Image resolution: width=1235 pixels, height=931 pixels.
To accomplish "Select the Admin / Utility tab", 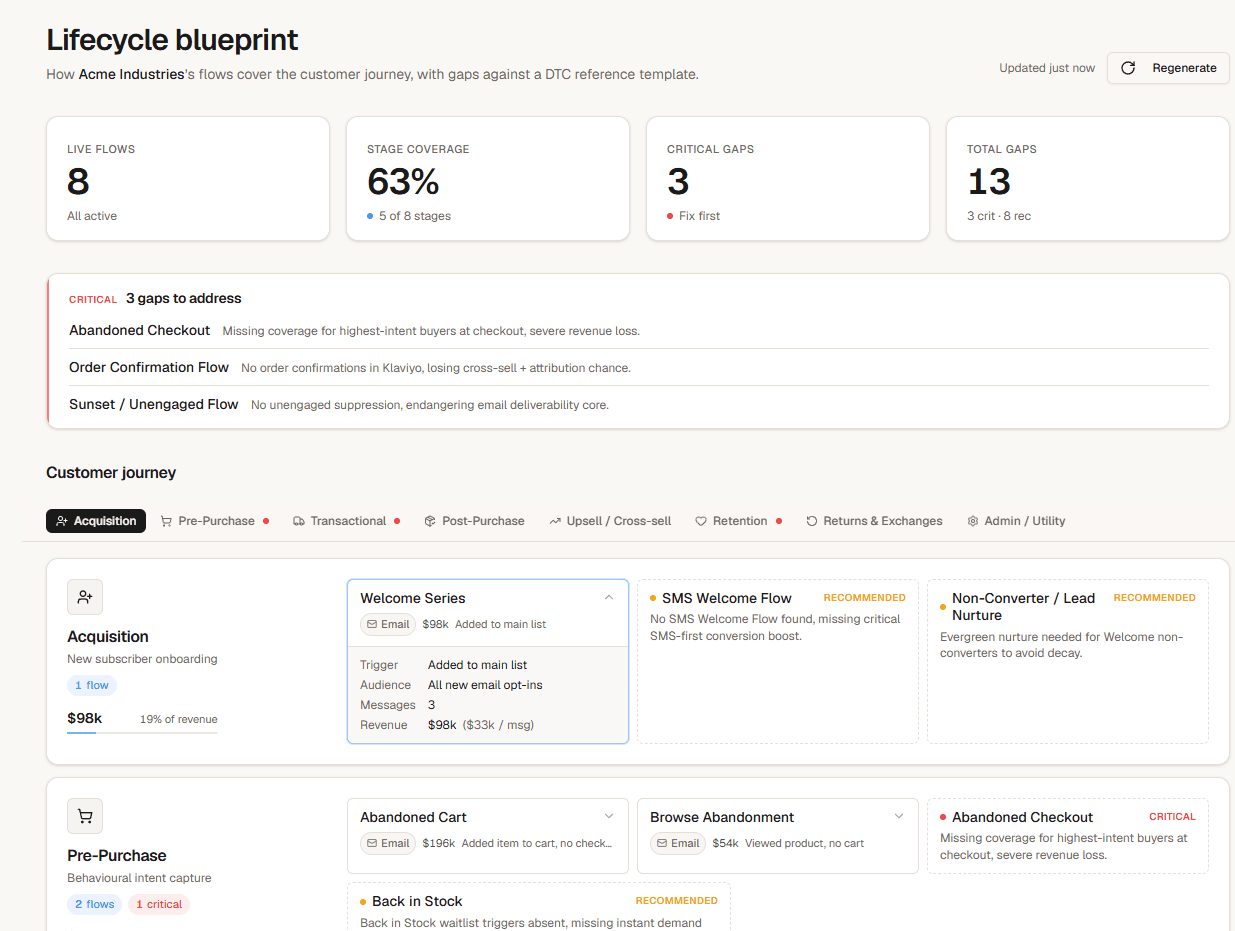I will (1016, 521).
